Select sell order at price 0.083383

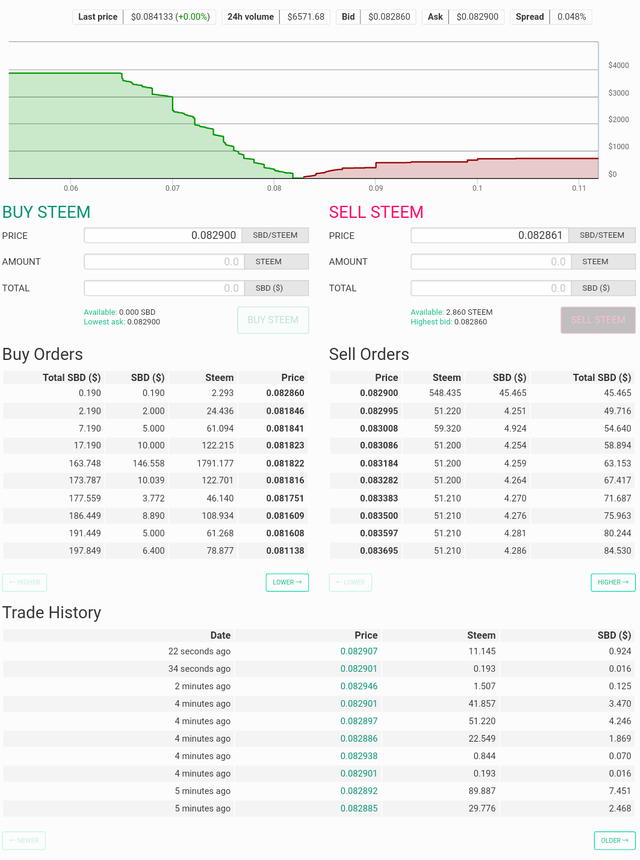[483, 498]
